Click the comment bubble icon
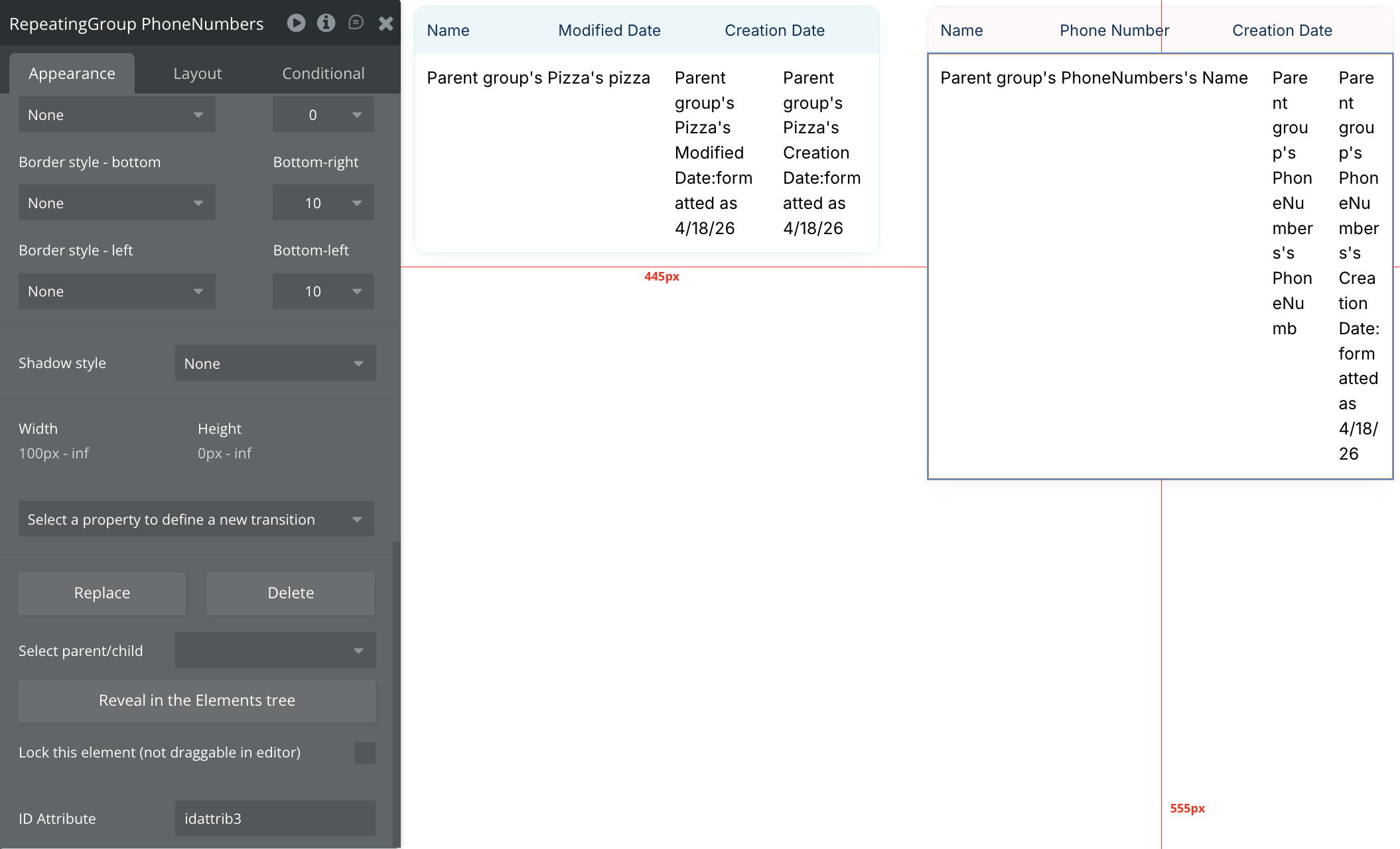The height and width of the screenshot is (849, 1400). 356,23
